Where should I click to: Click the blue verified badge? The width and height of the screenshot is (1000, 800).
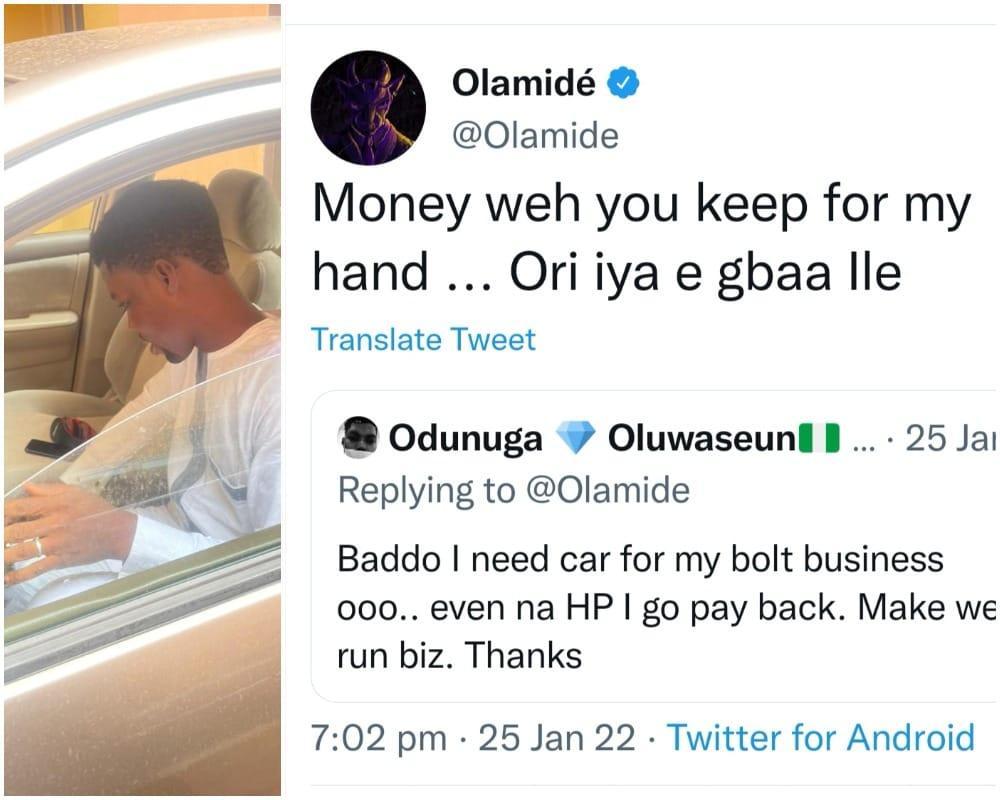tap(622, 82)
